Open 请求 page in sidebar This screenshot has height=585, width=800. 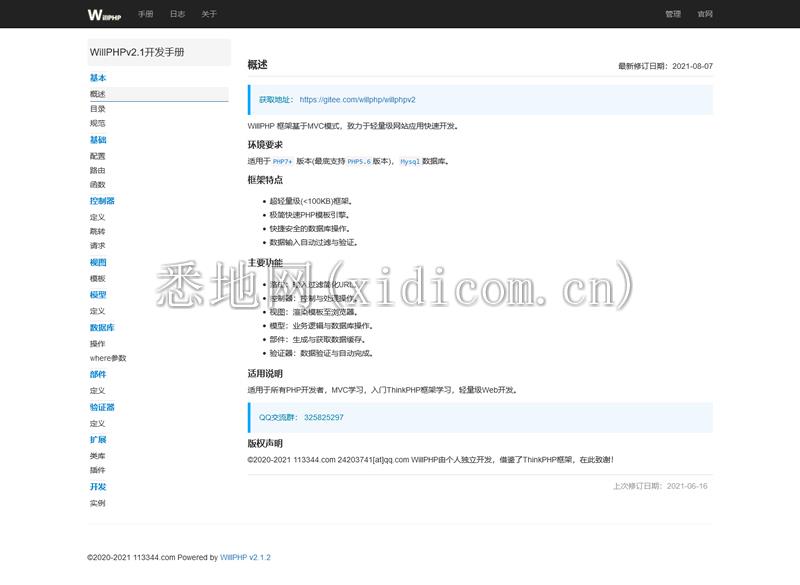click(x=97, y=246)
